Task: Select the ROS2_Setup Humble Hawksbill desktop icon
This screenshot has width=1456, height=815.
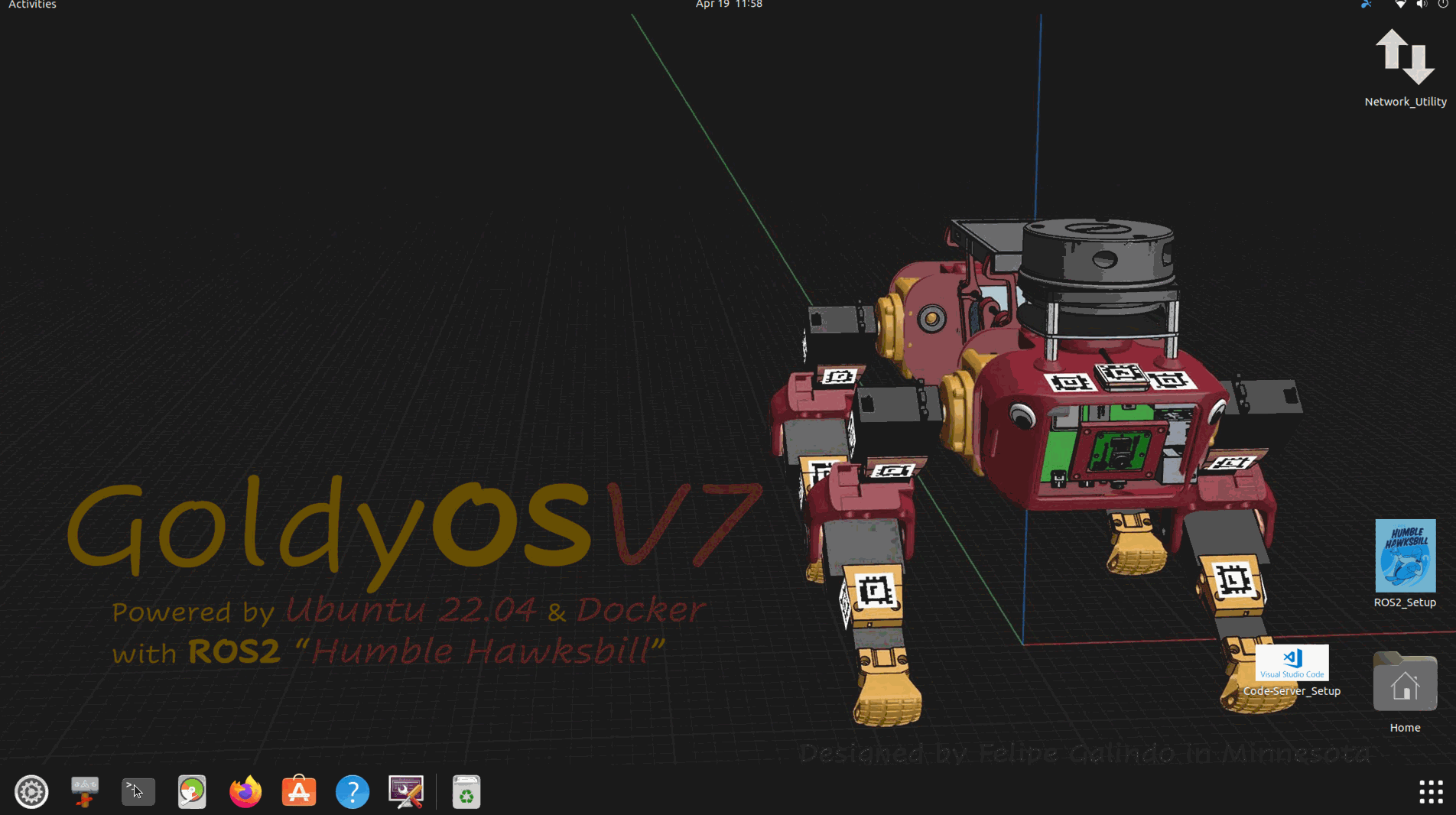Action: coord(1406,563)
